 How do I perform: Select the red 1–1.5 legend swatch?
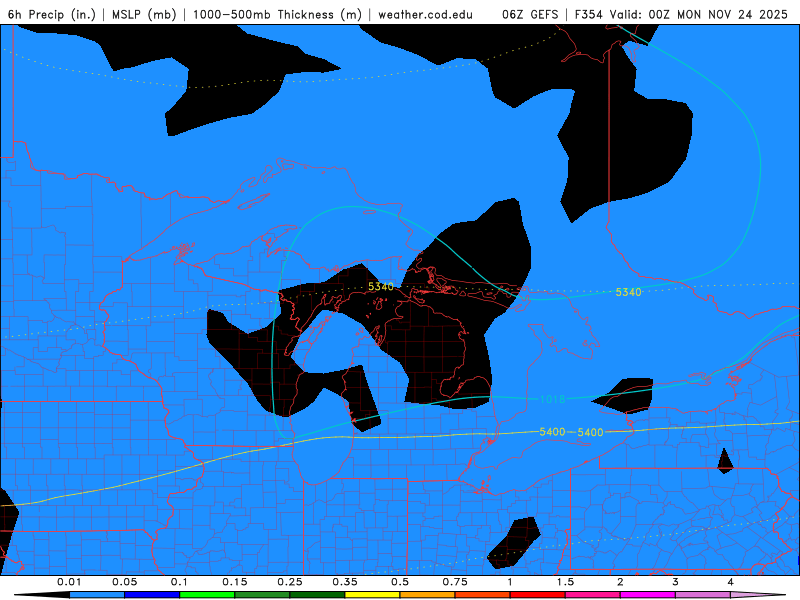click(538, 595)
